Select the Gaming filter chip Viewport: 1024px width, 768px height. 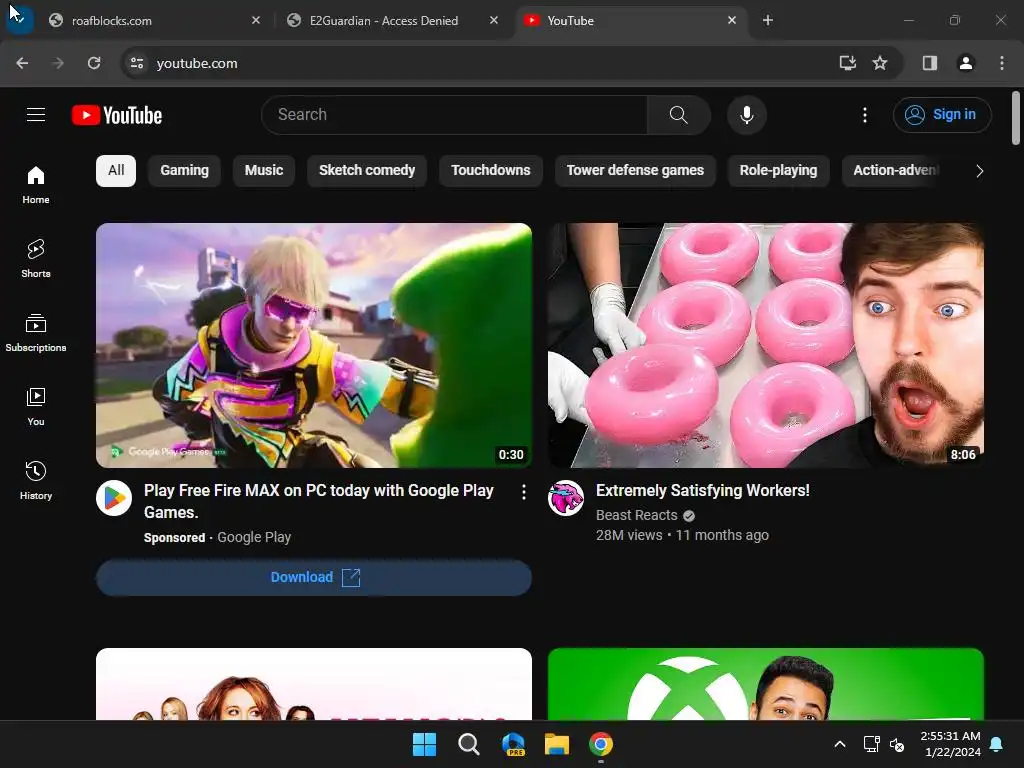tap(185, 170)
